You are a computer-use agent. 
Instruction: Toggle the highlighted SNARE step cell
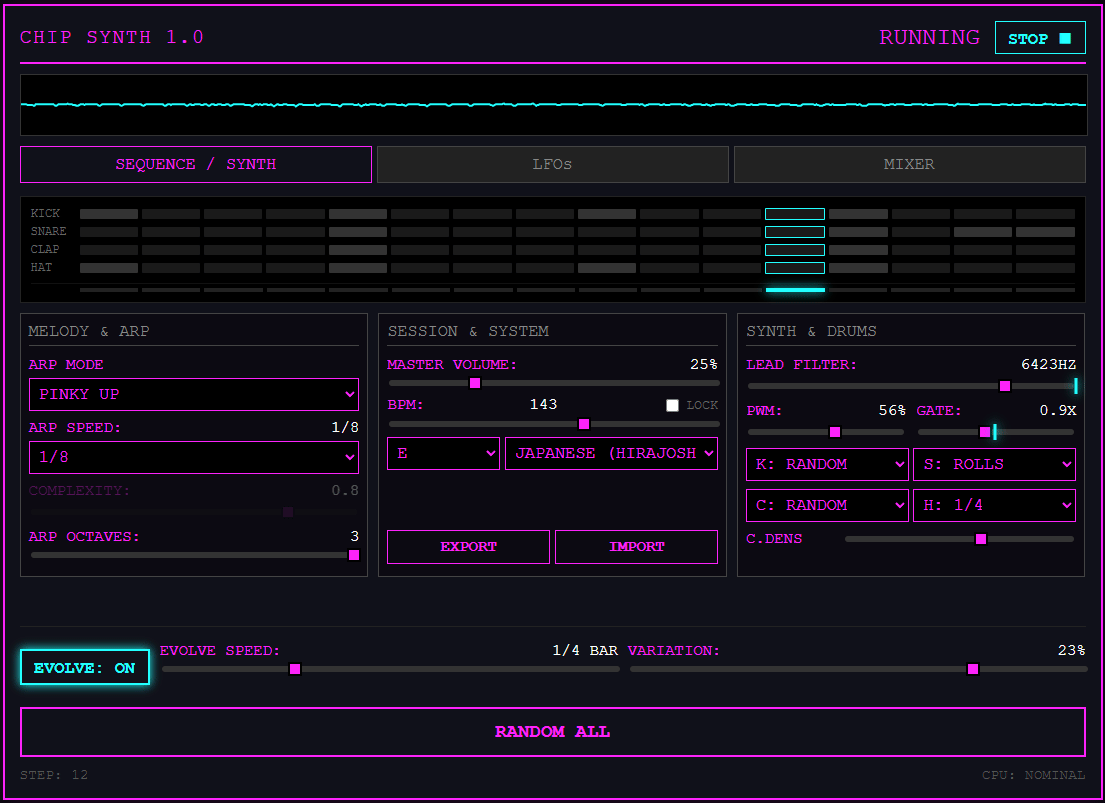click(x=794, y=232)
